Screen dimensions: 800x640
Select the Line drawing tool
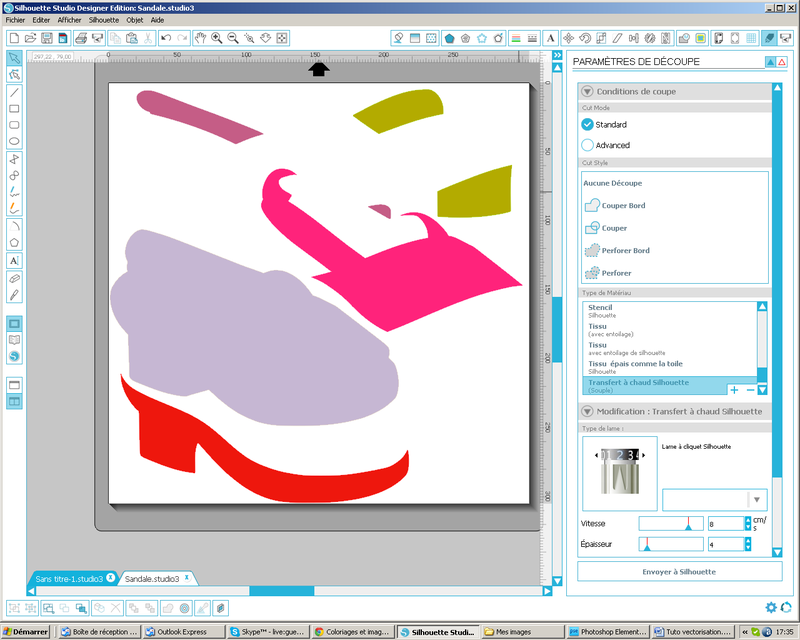coord(14,91)
